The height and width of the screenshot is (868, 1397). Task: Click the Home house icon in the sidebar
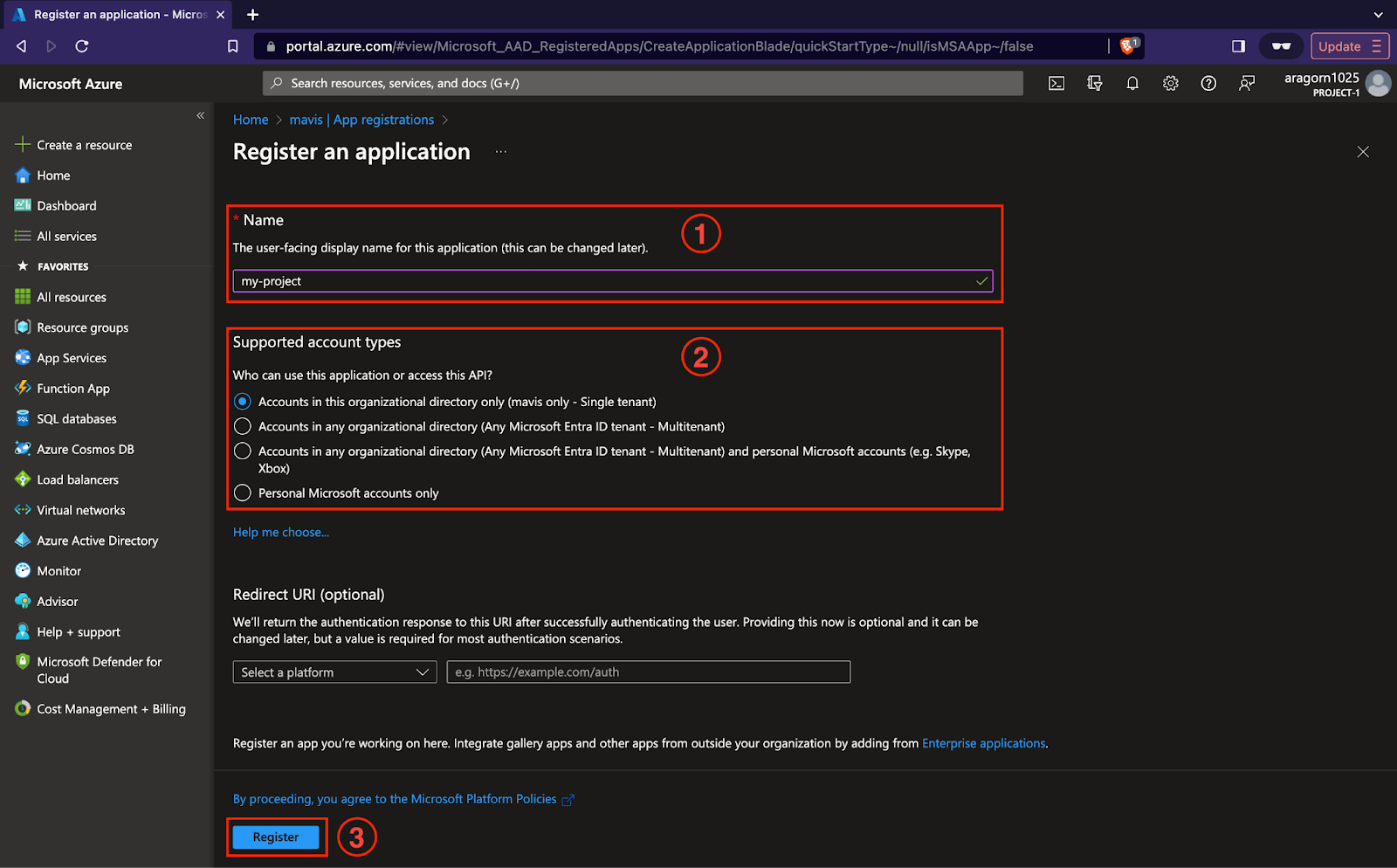coord(23,176)
